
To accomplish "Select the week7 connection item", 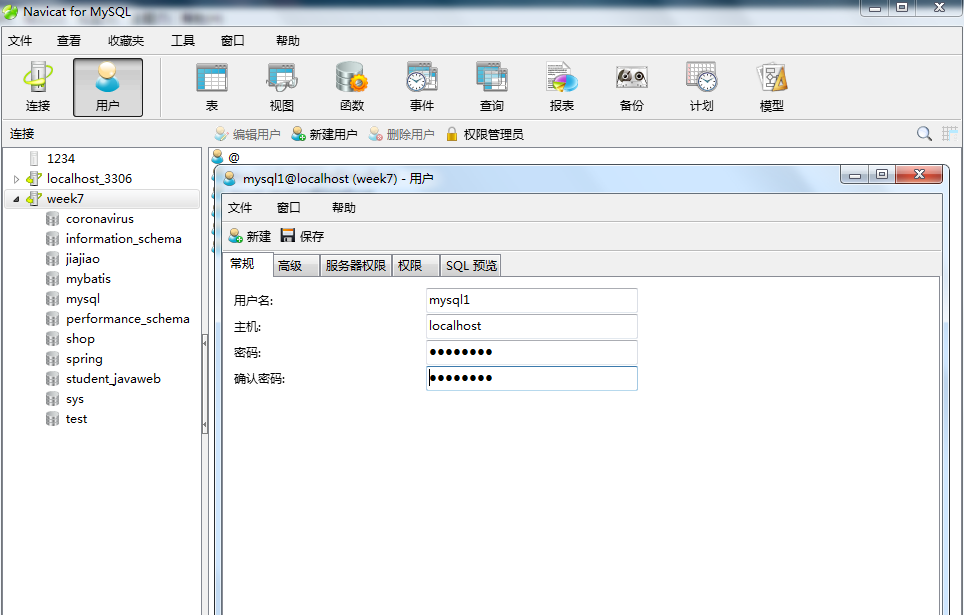I will pos(65,199).
